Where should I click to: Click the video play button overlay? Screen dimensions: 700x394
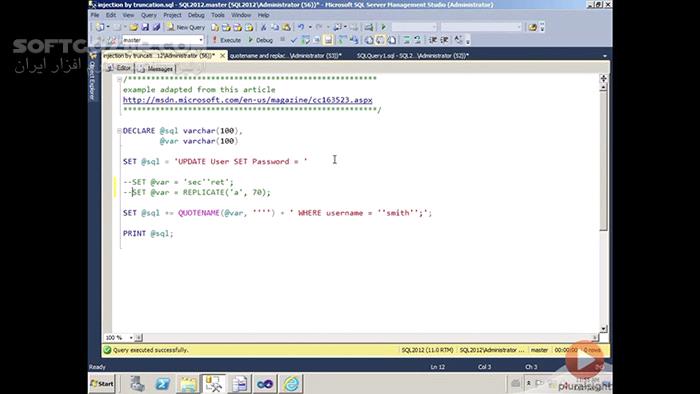pos(584,360)
